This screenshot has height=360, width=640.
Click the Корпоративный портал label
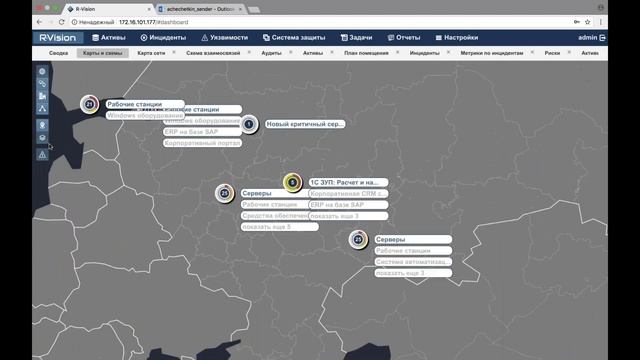pyautogui.click(x=202, y=143)
